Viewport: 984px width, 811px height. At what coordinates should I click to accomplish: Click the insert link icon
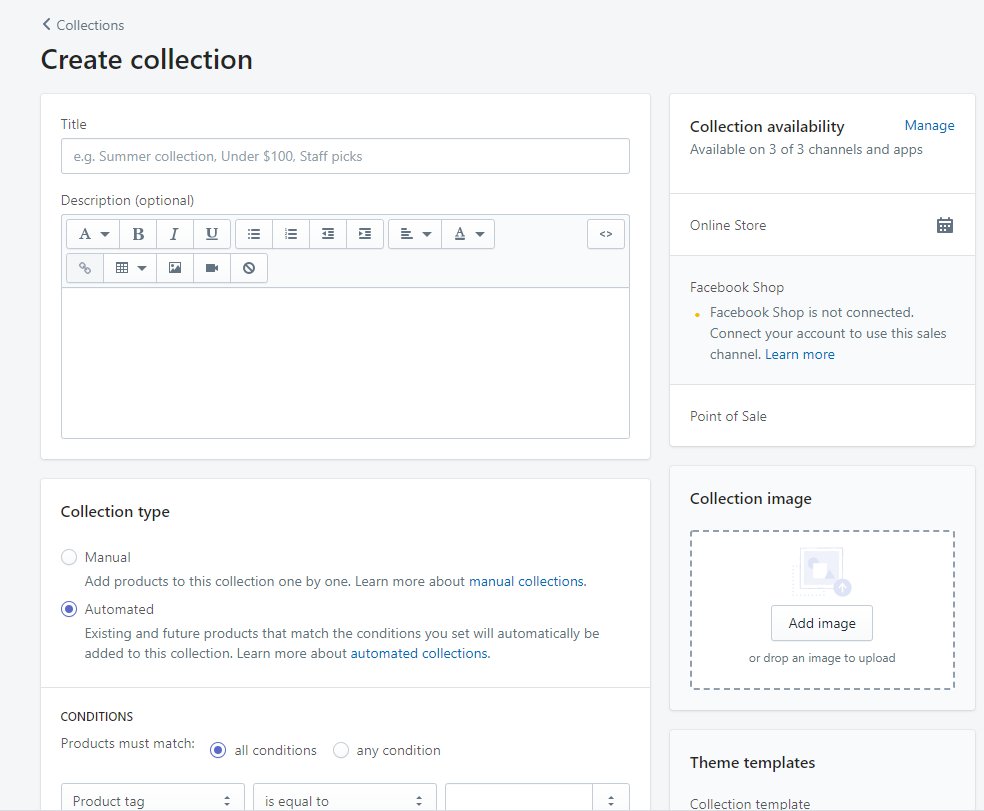click(85, 268)
